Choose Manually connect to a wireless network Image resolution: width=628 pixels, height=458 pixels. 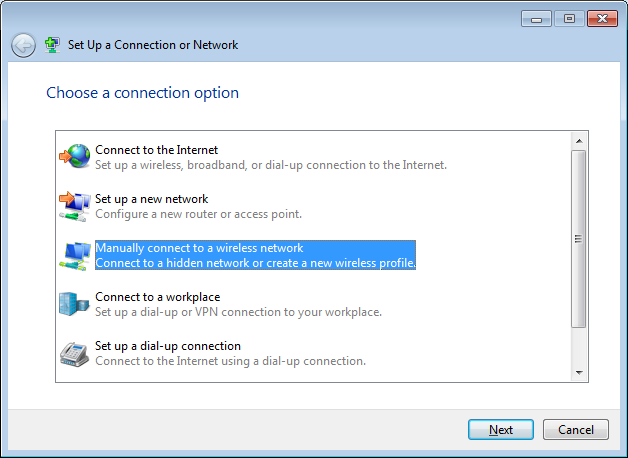255,255
